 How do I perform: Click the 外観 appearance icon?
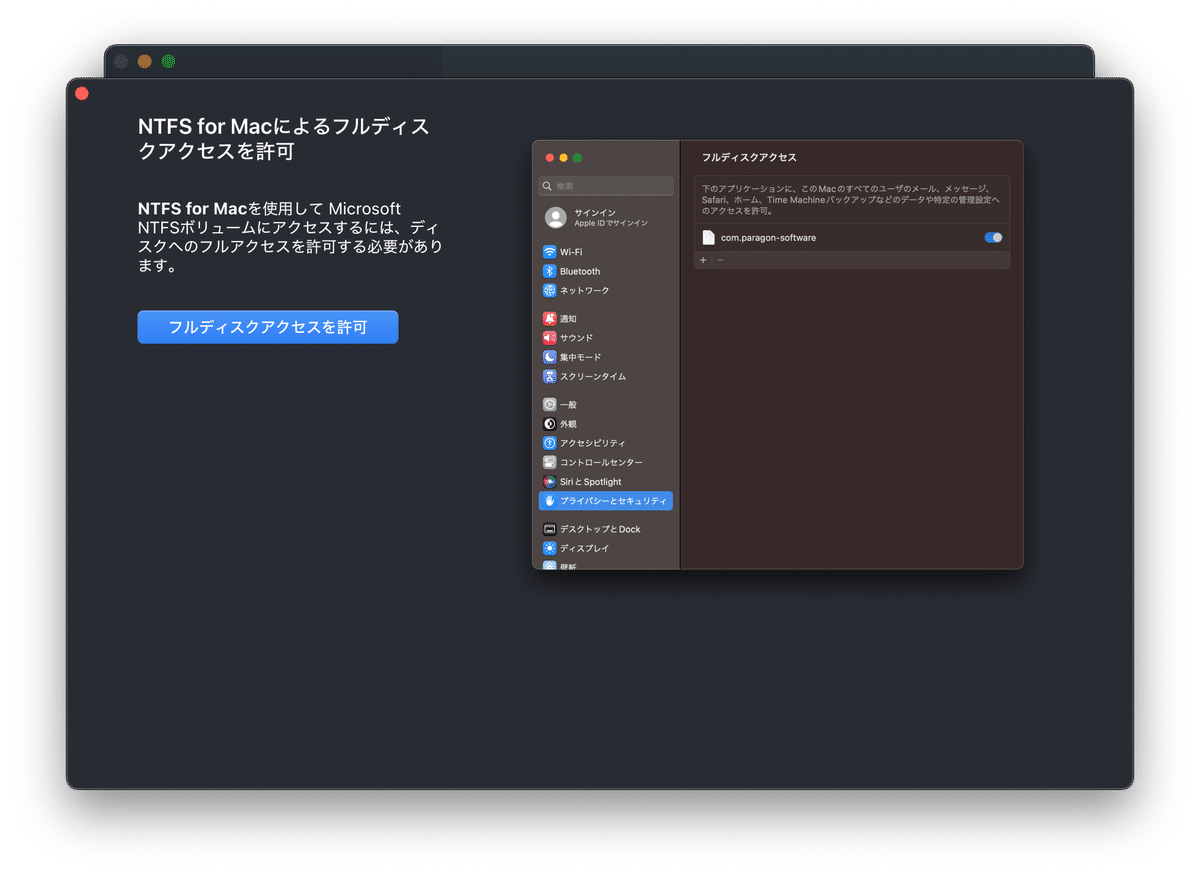pos(549,424)
